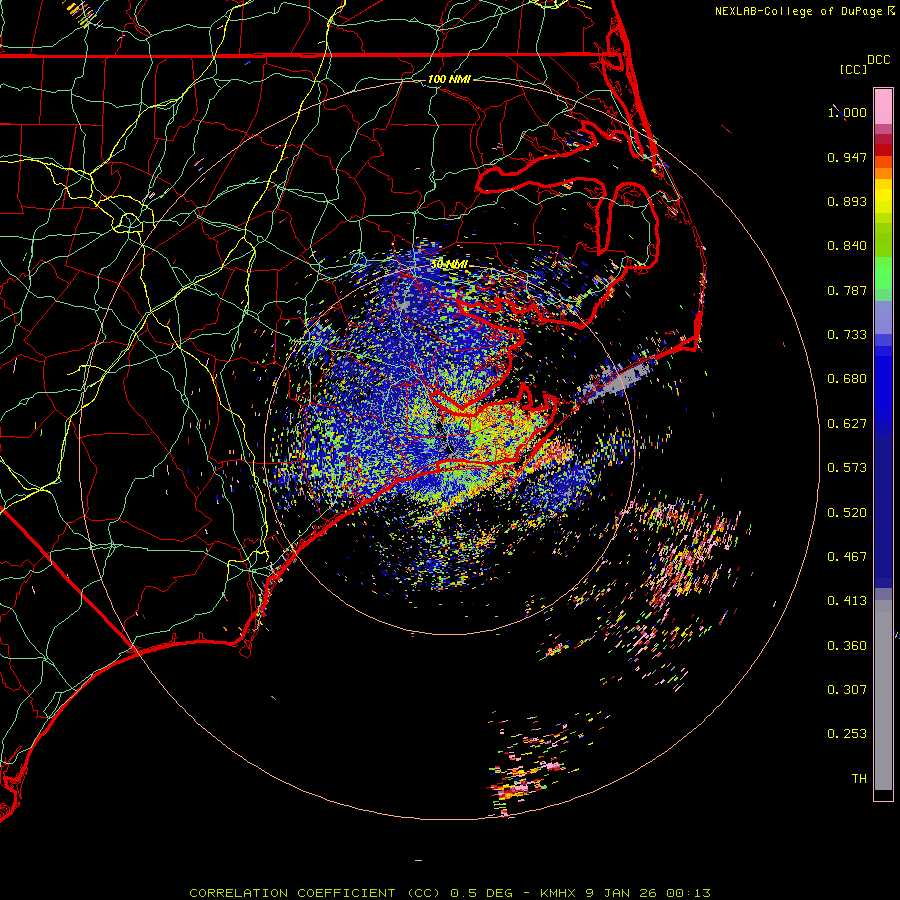Screen dimensions: 900x900
Task: Select the 0.413 scale value
Action: [x=847, y=601]
